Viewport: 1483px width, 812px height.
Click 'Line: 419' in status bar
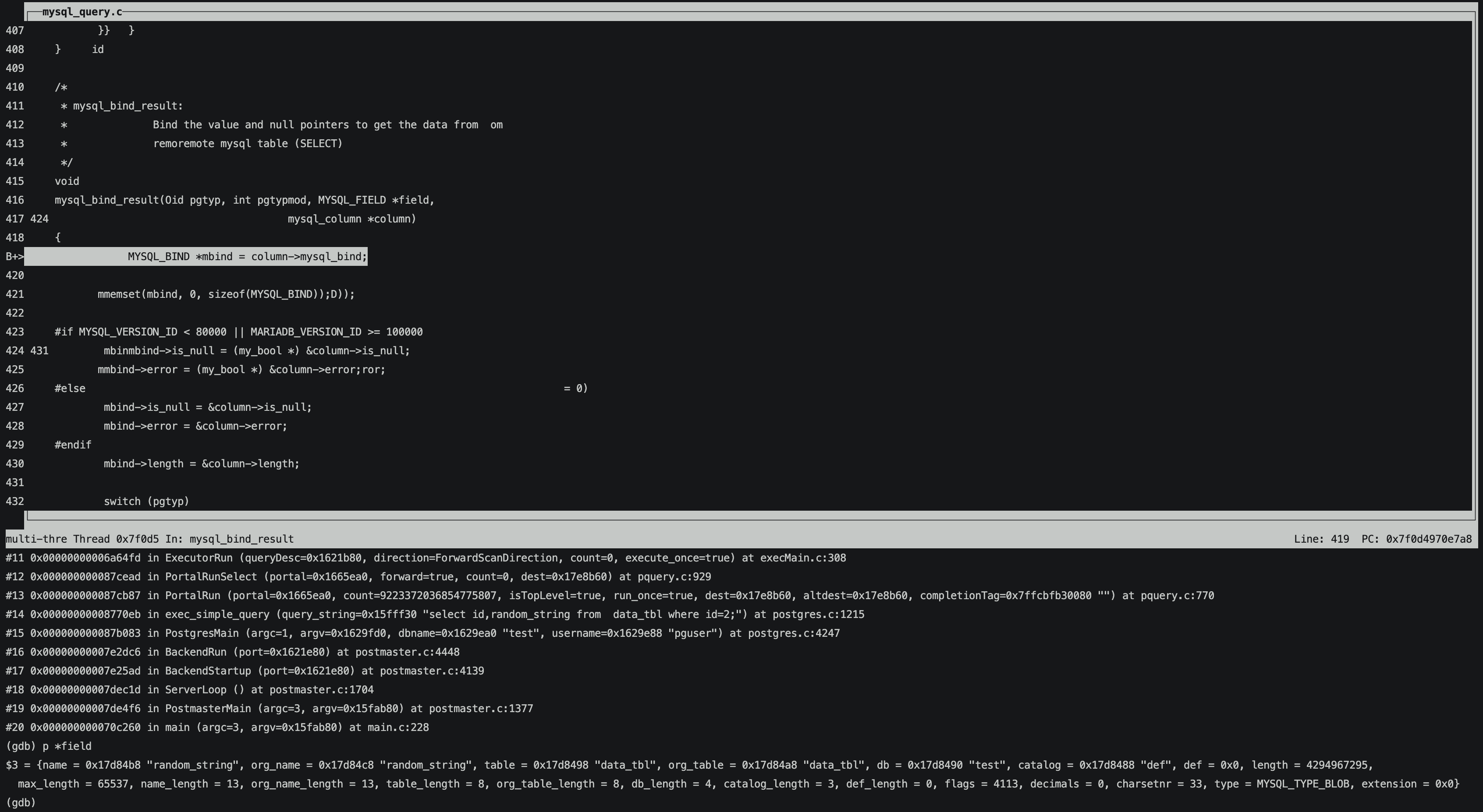(1321, 539)
